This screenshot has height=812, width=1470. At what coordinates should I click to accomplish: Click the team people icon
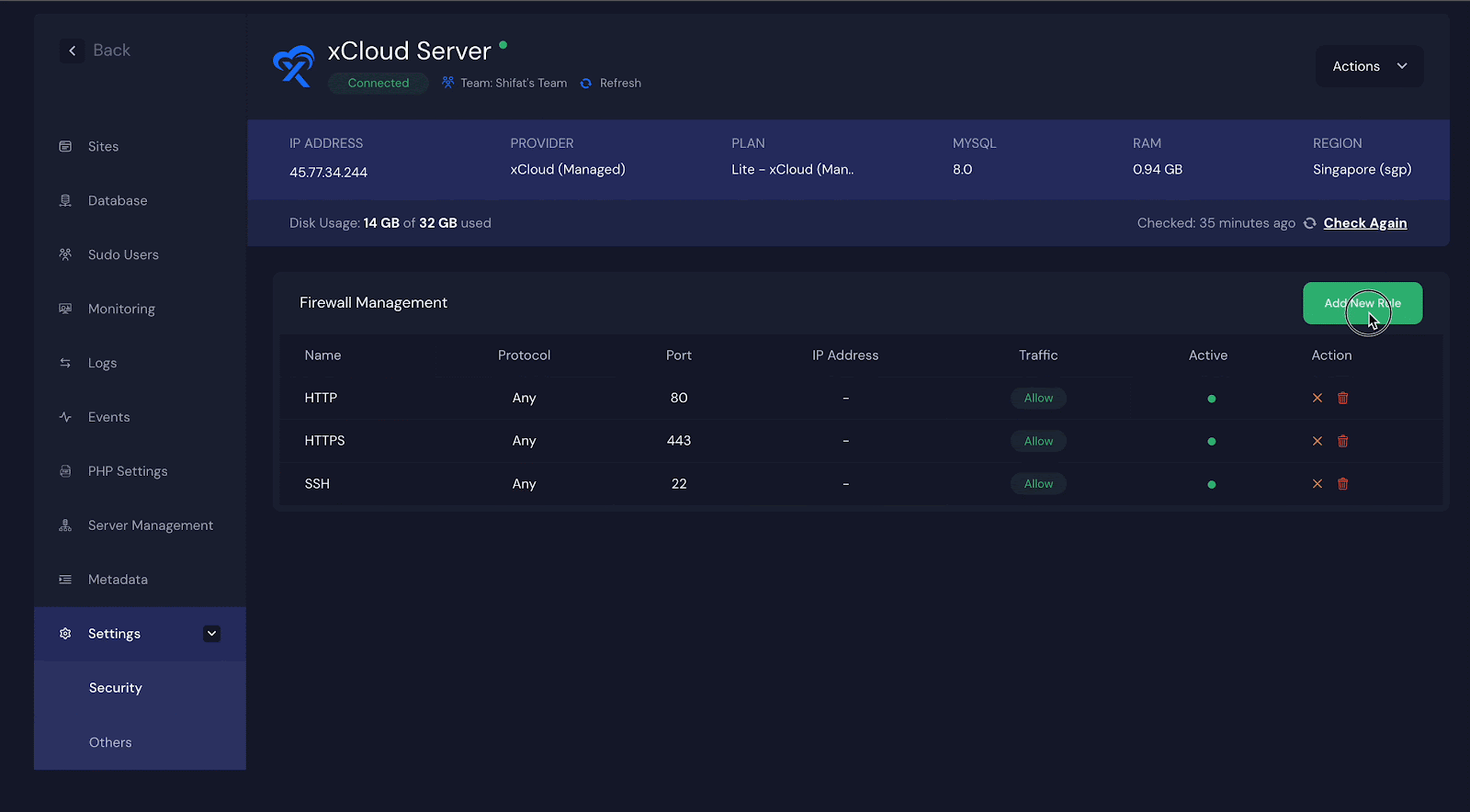coord(448,83)
